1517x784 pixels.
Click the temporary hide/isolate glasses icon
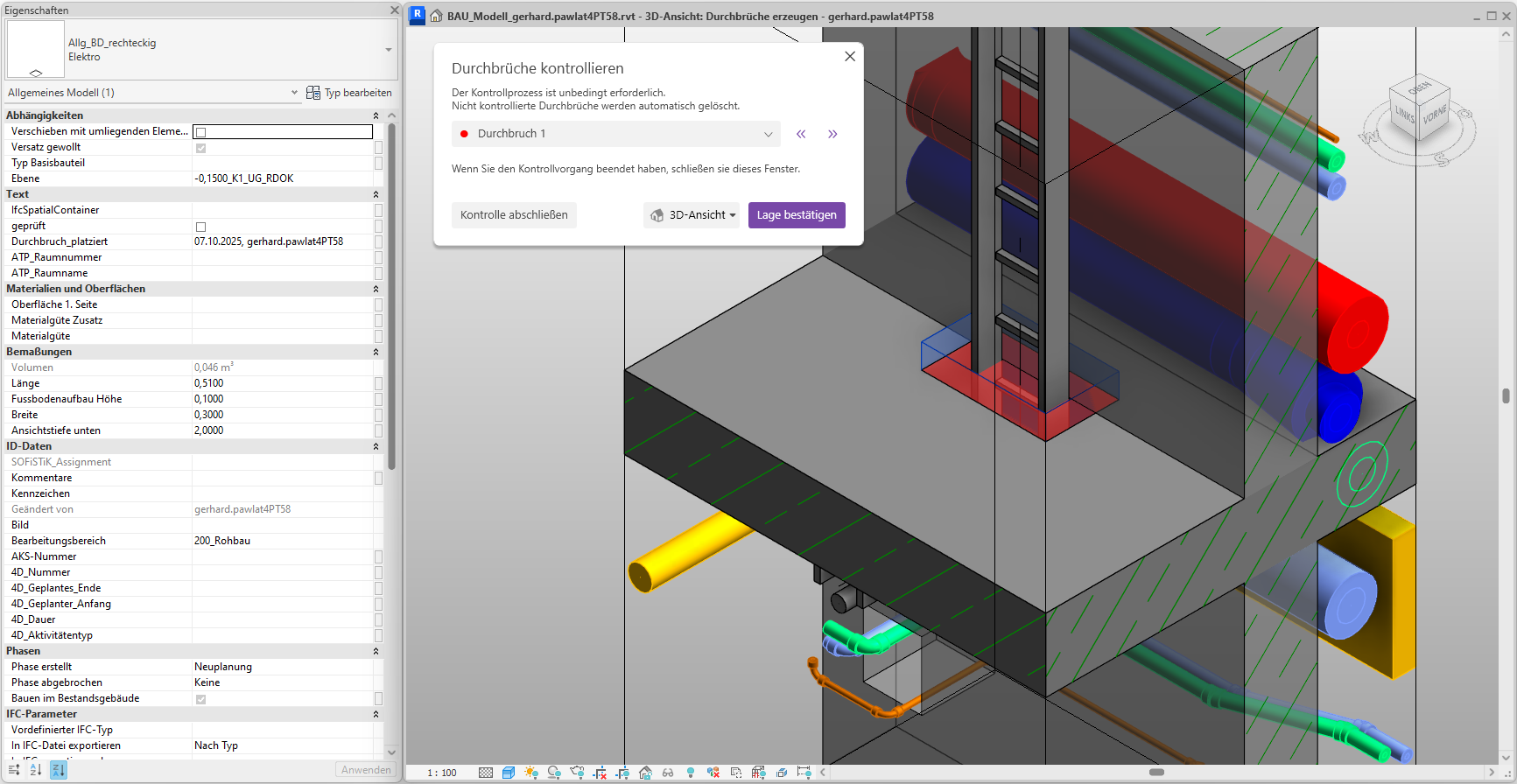(x=668, y=773)
